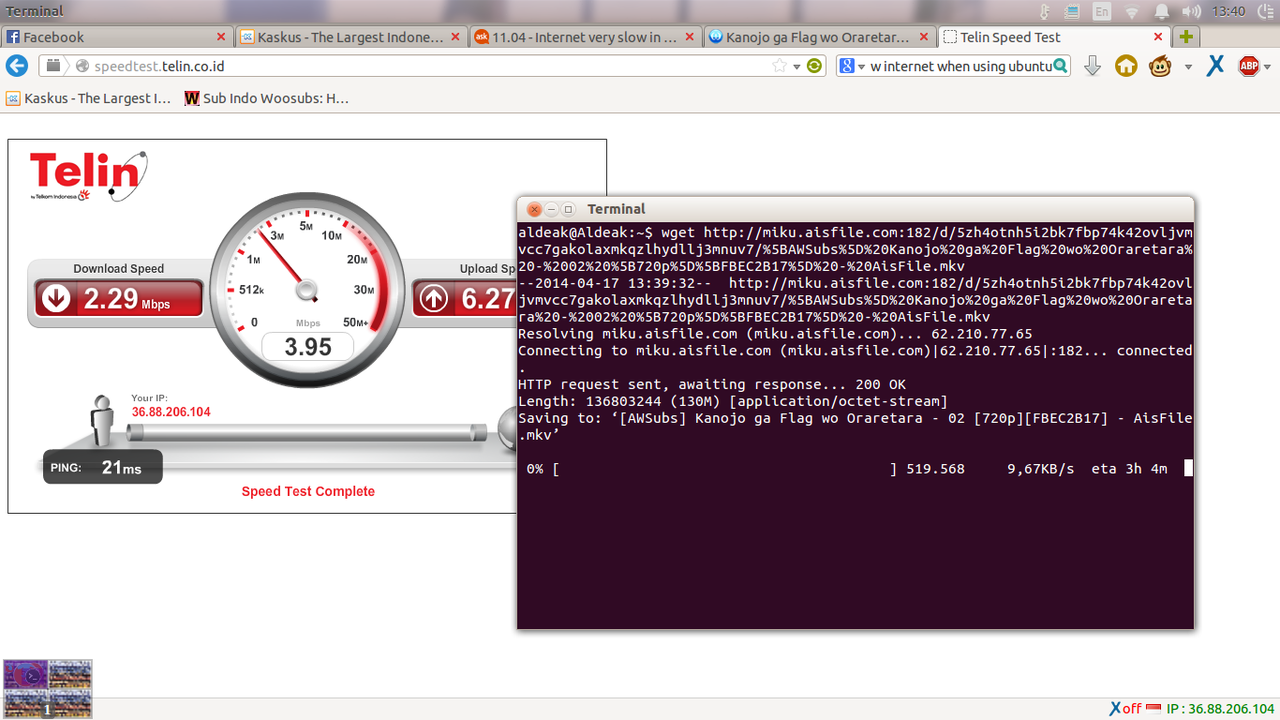Click the status bar IP : 36.88.206.104 entry
The width and height of the screenshot is (1280, 720).
[x=1221, y=708]
